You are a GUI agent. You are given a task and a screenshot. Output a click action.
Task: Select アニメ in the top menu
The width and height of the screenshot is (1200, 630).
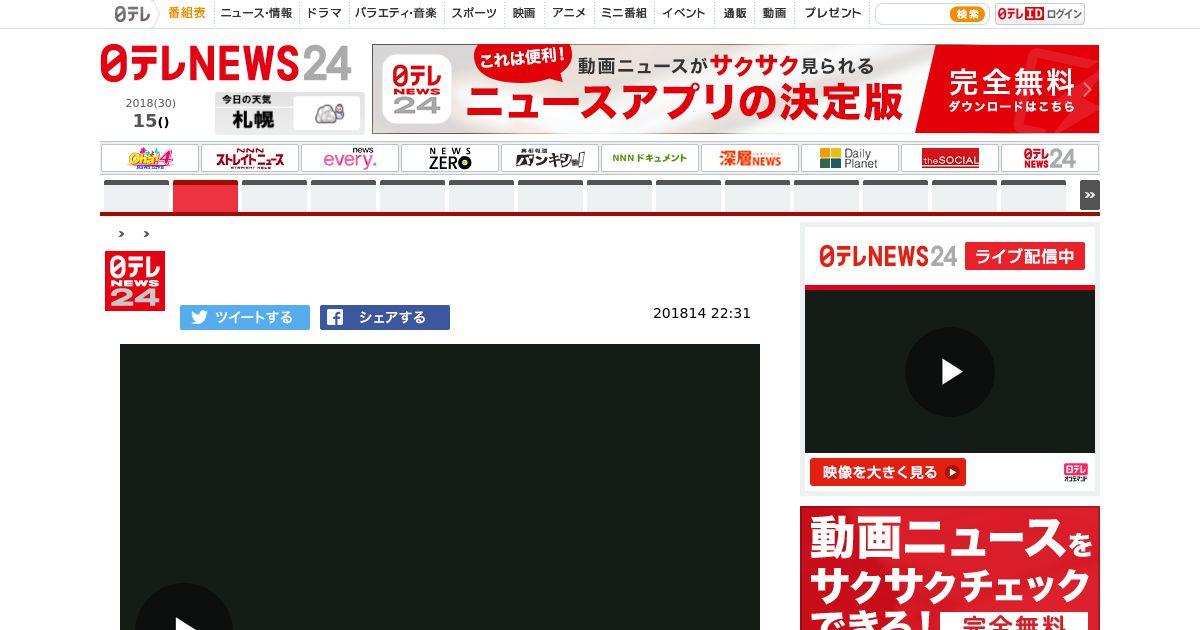click(569, 13)
